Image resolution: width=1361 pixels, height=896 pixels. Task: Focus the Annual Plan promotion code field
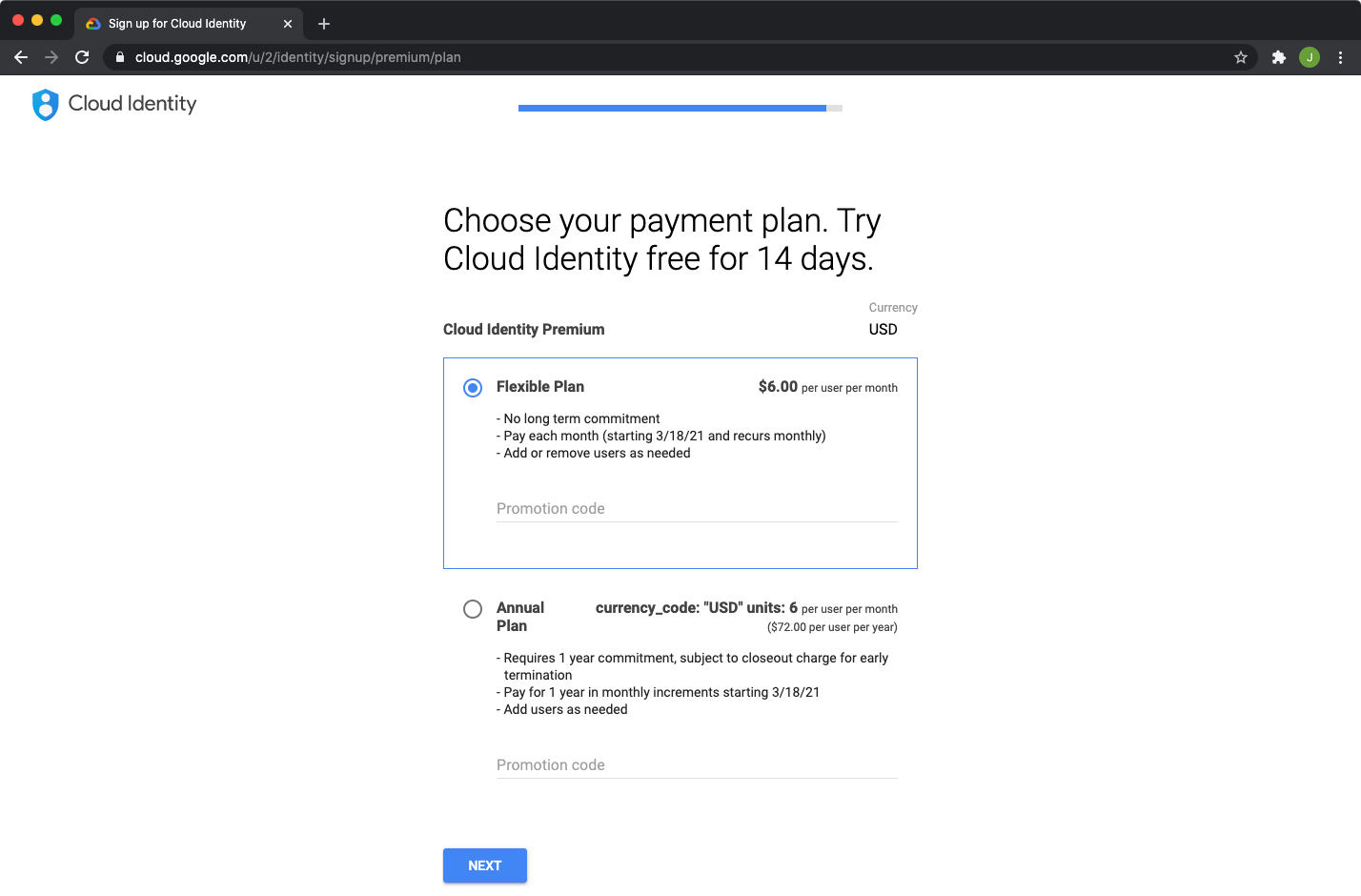pyautogui.click(x=697, y=765)
